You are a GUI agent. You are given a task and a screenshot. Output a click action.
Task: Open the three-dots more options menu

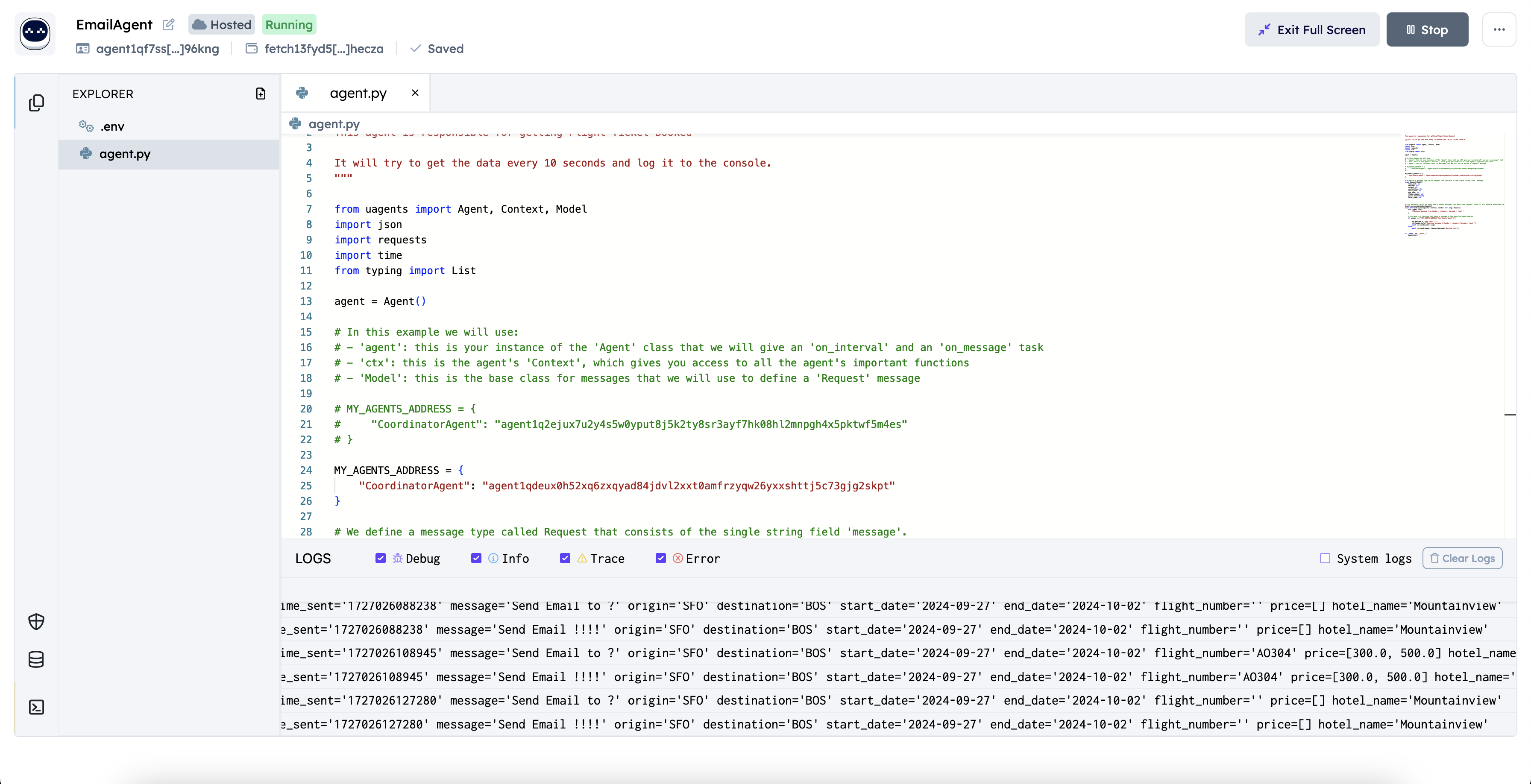pos(1499,30)
